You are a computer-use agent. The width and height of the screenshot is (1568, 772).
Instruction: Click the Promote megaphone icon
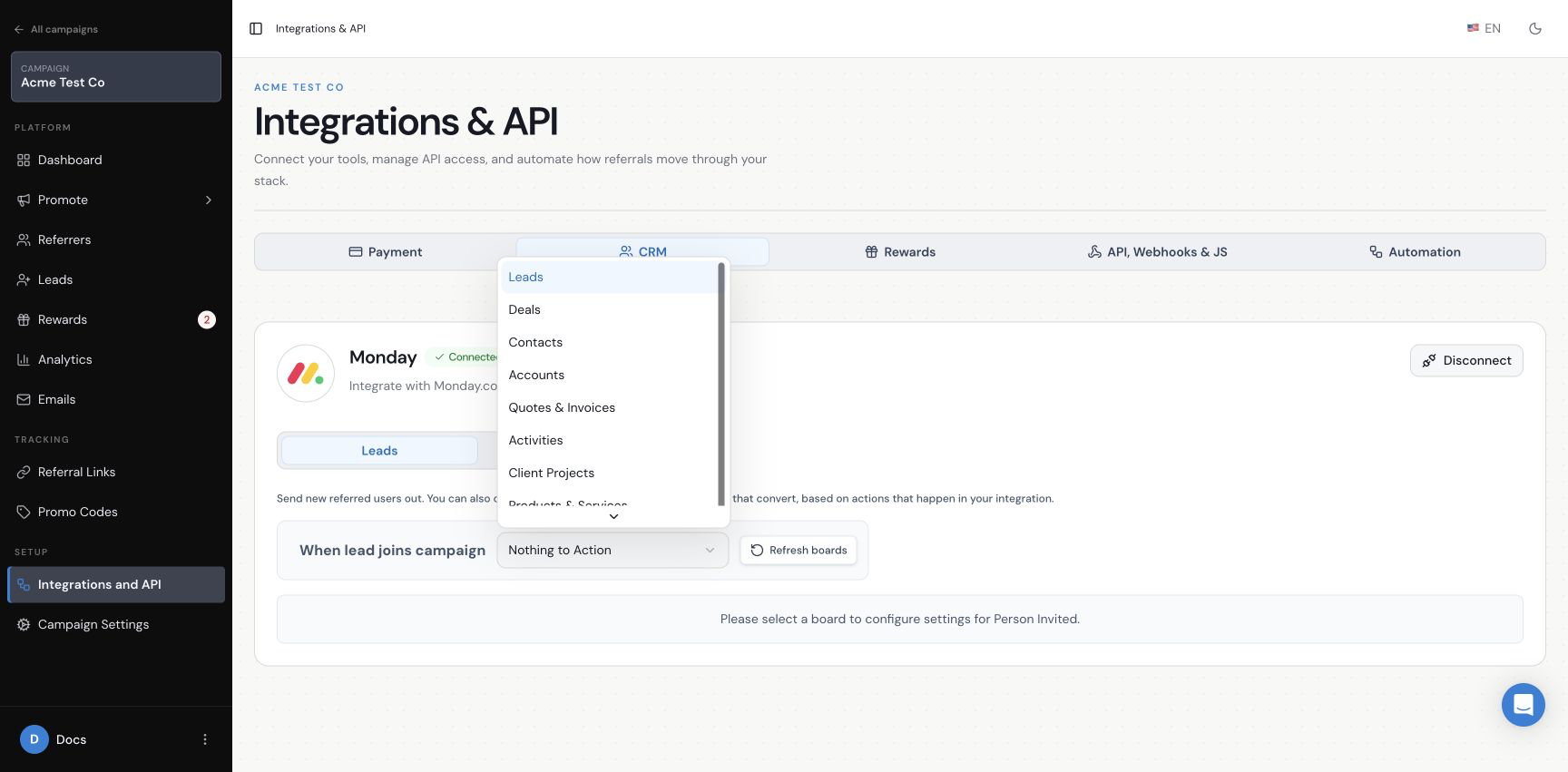pyautogui.click(x=24, y=200)
